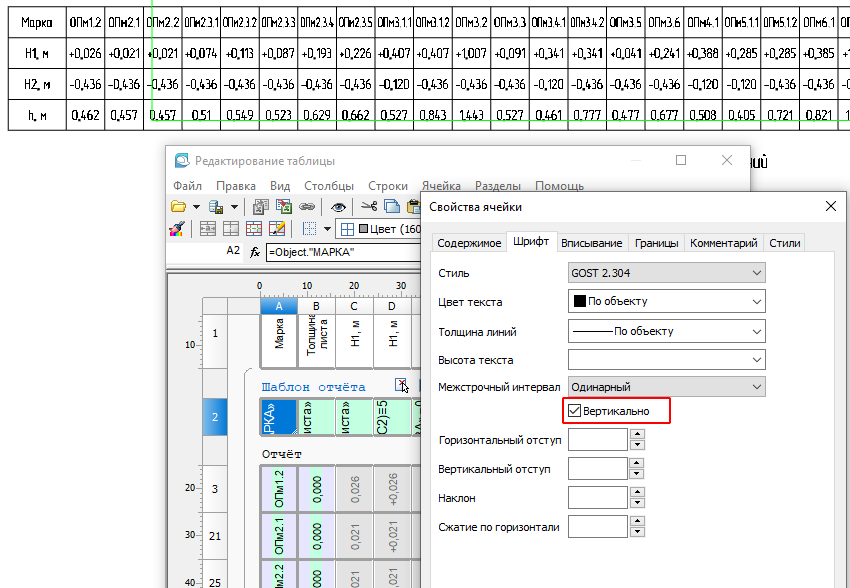Select column header D in table editor
Screen dimensions: 850x588
tap(391, 306)
